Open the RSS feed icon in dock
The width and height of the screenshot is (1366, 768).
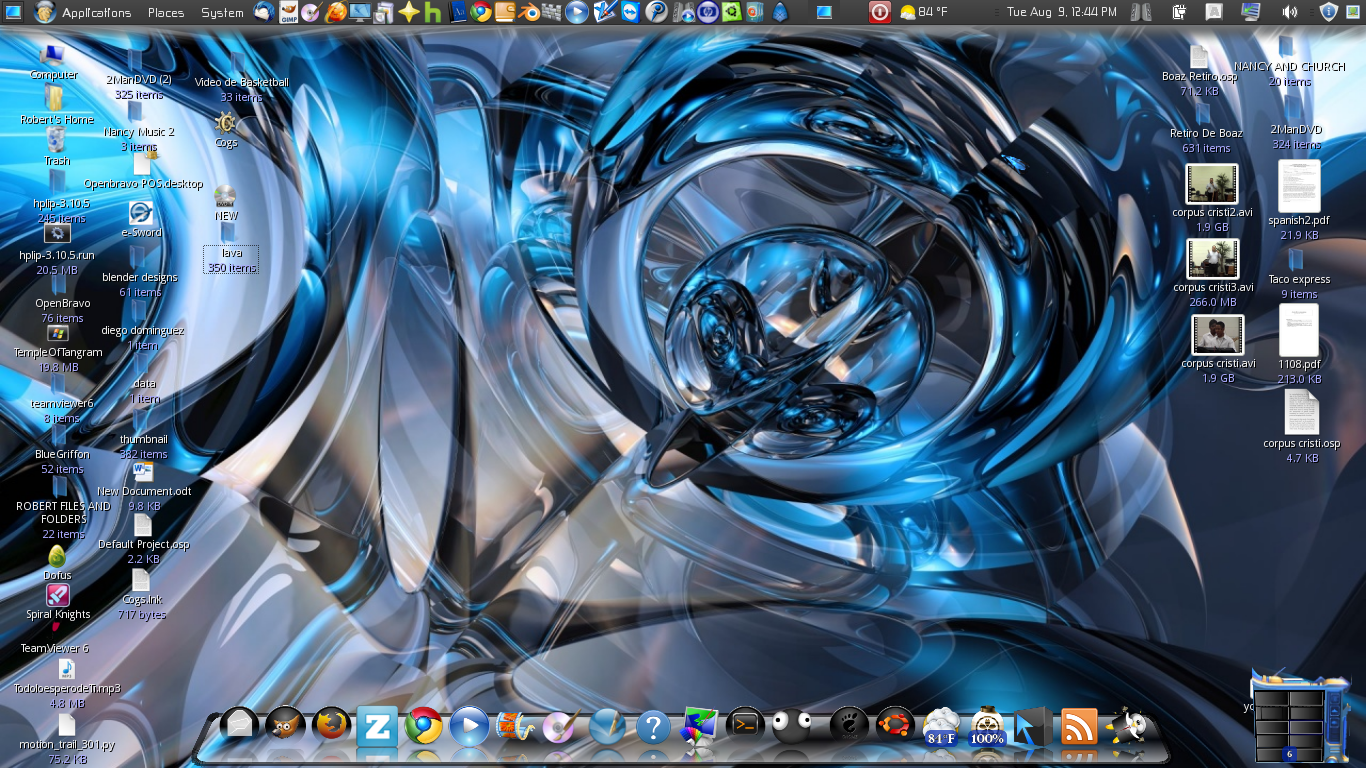pyautogui.click(x=1079, y=726)
